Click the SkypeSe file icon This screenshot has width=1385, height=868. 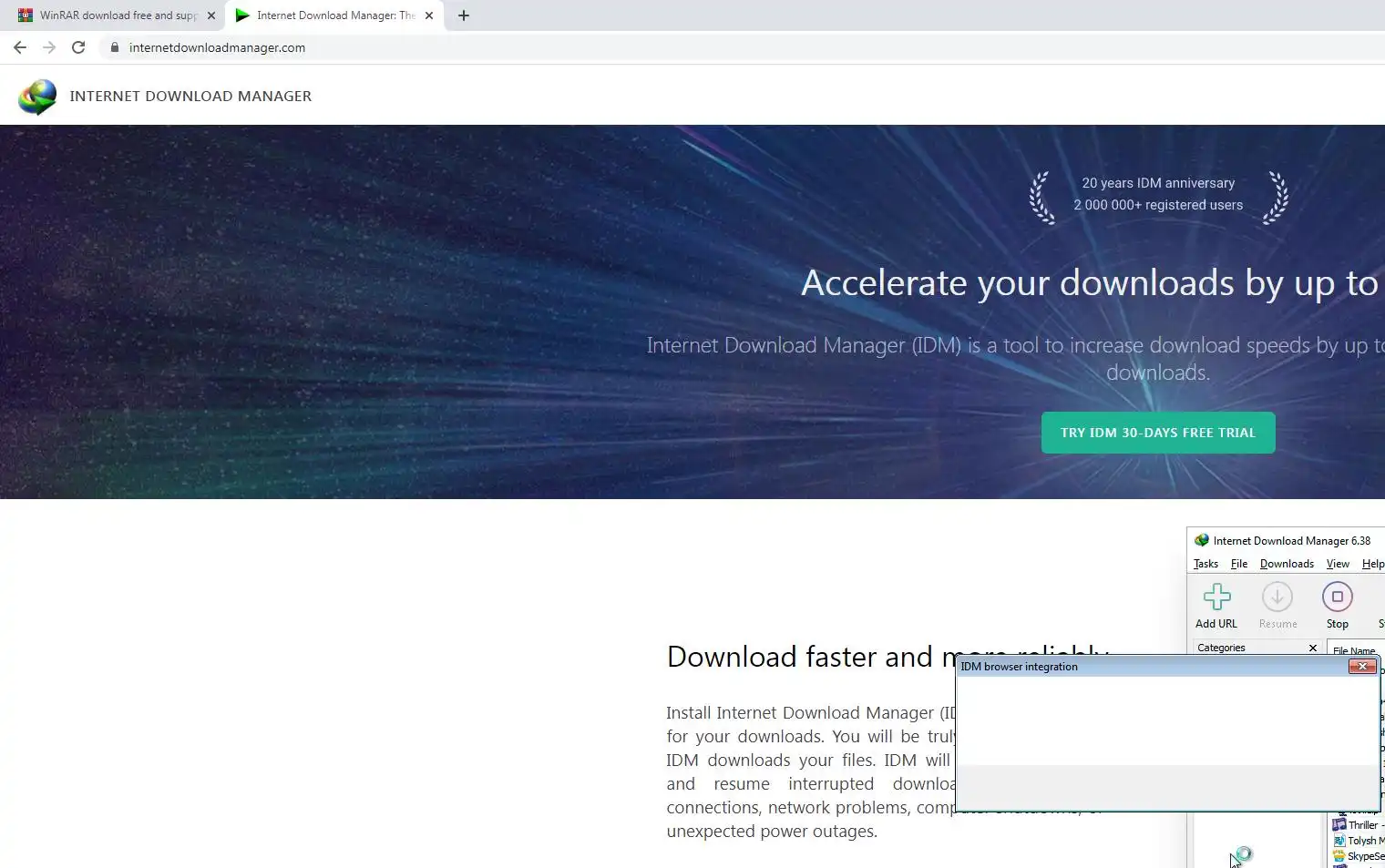point(1339,856)
